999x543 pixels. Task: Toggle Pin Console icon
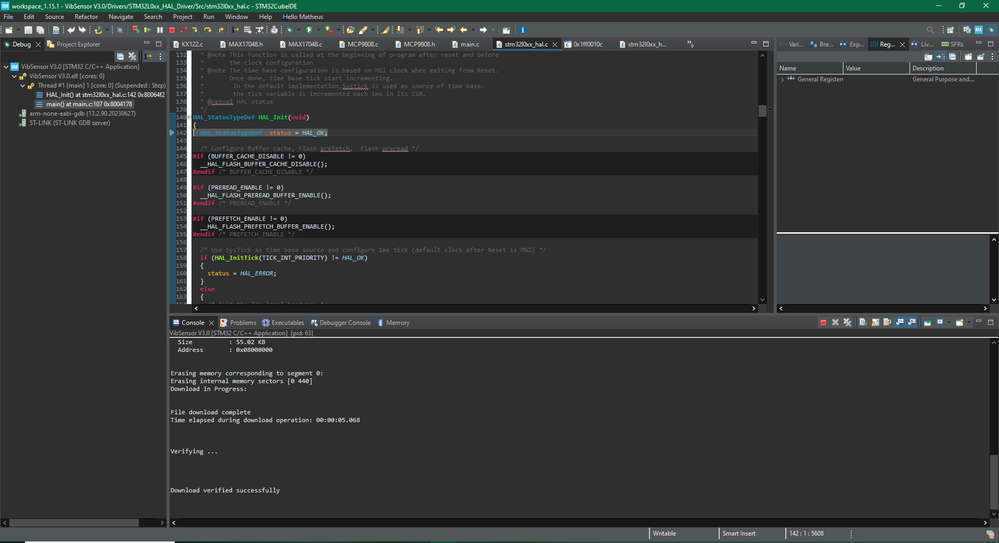[x=927, y=322]
